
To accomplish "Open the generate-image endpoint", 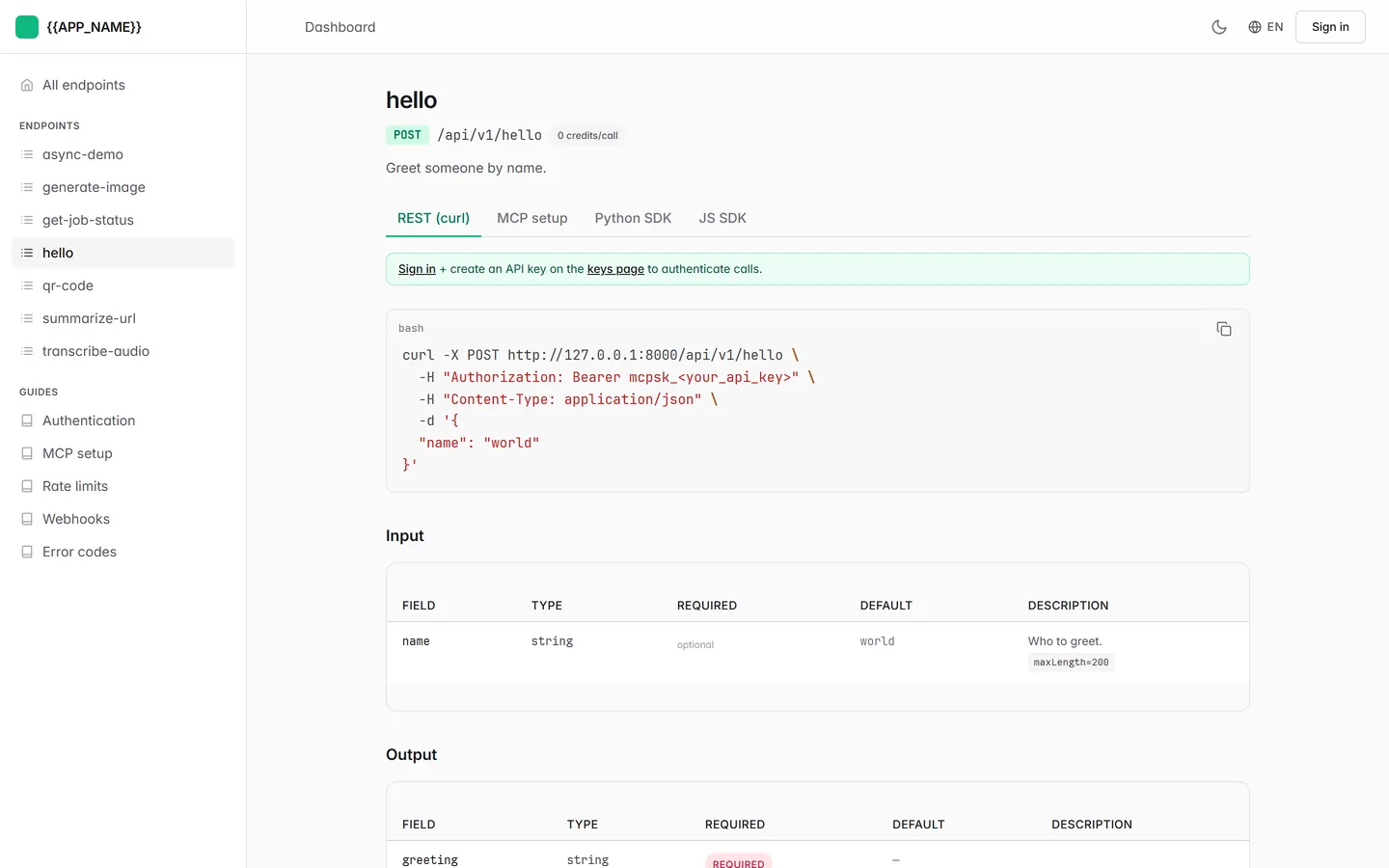I will point(123,187).
